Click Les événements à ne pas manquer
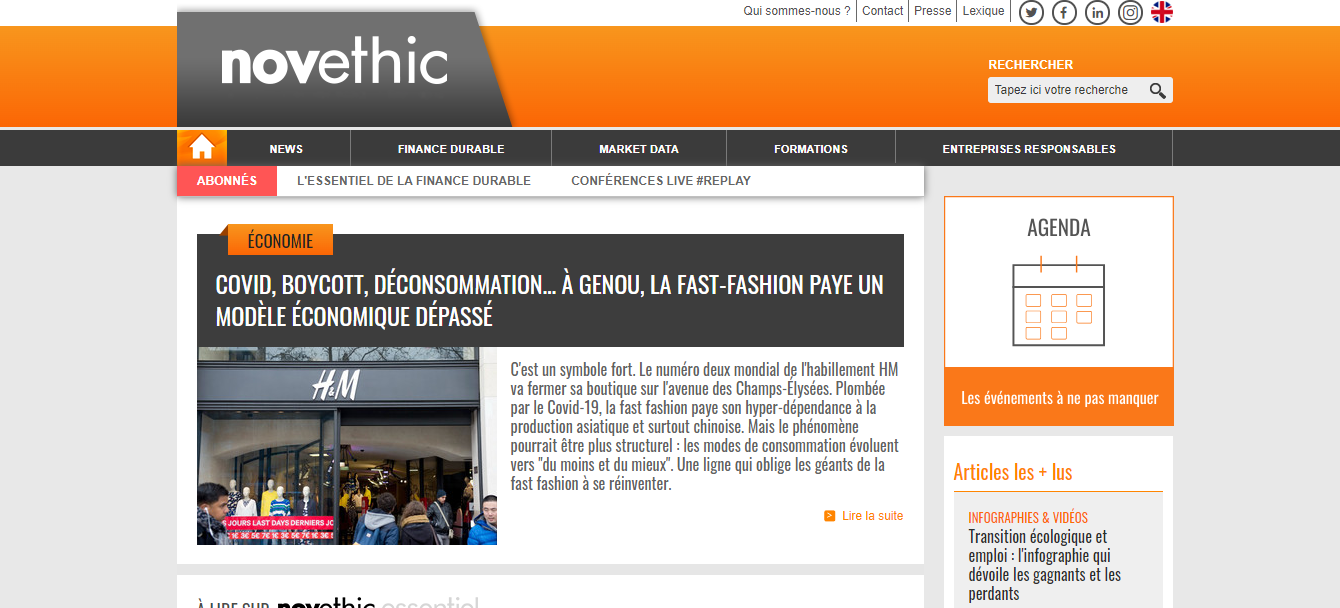Viewport: 1340px width, 608px height. 1059,398
